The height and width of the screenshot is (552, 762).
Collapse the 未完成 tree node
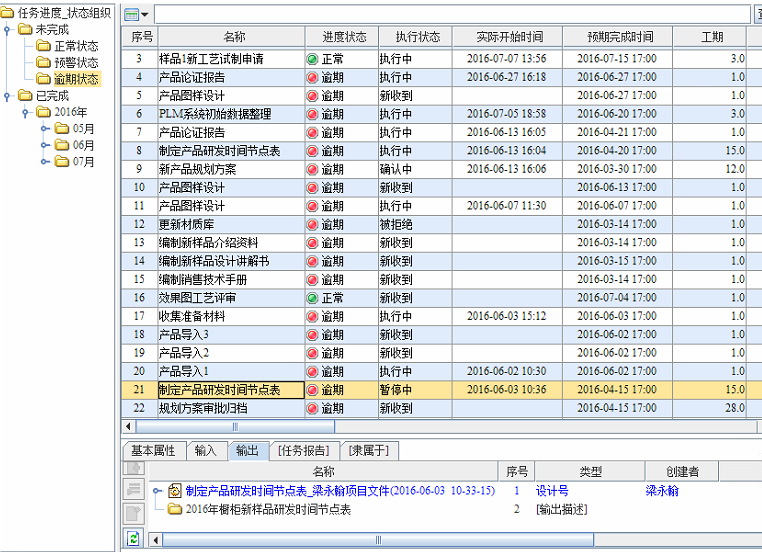pyautogui.click(x=8, y=30)
